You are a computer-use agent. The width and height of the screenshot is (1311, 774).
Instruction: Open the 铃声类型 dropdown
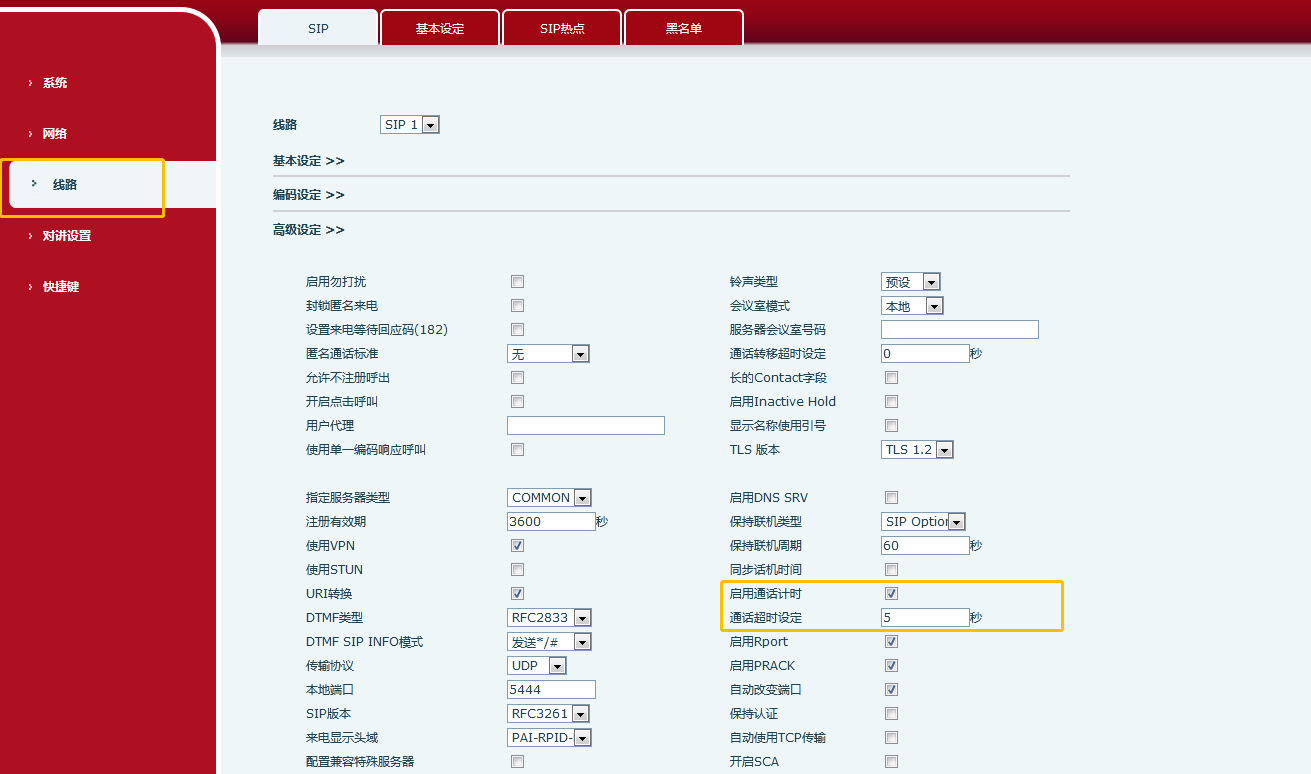point(910,282)
